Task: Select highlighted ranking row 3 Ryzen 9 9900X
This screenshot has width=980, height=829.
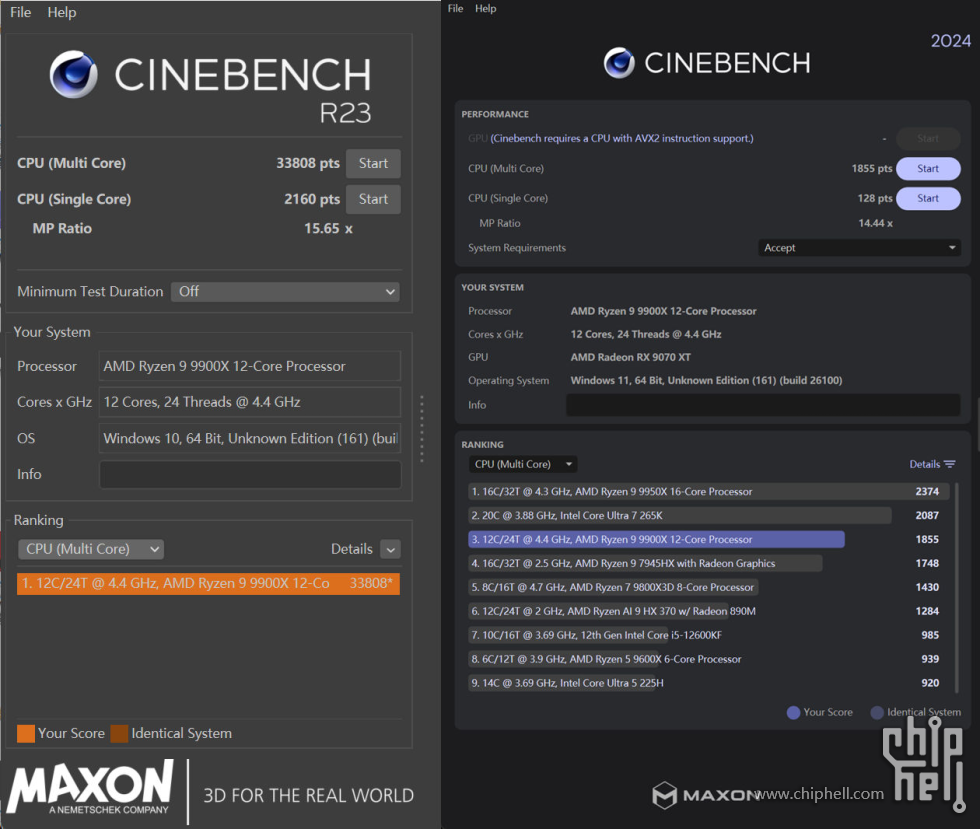Action: click(x=708, y=540)
